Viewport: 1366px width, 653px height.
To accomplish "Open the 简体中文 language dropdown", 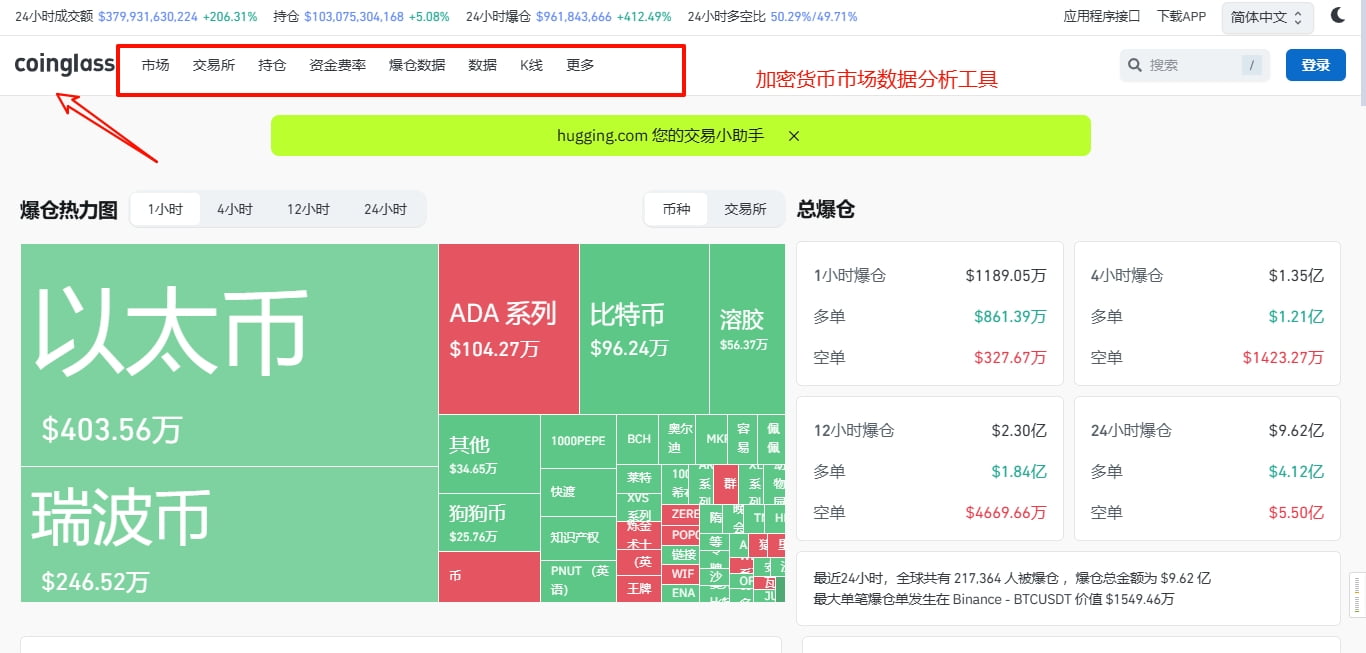I will click(1266, 17).
